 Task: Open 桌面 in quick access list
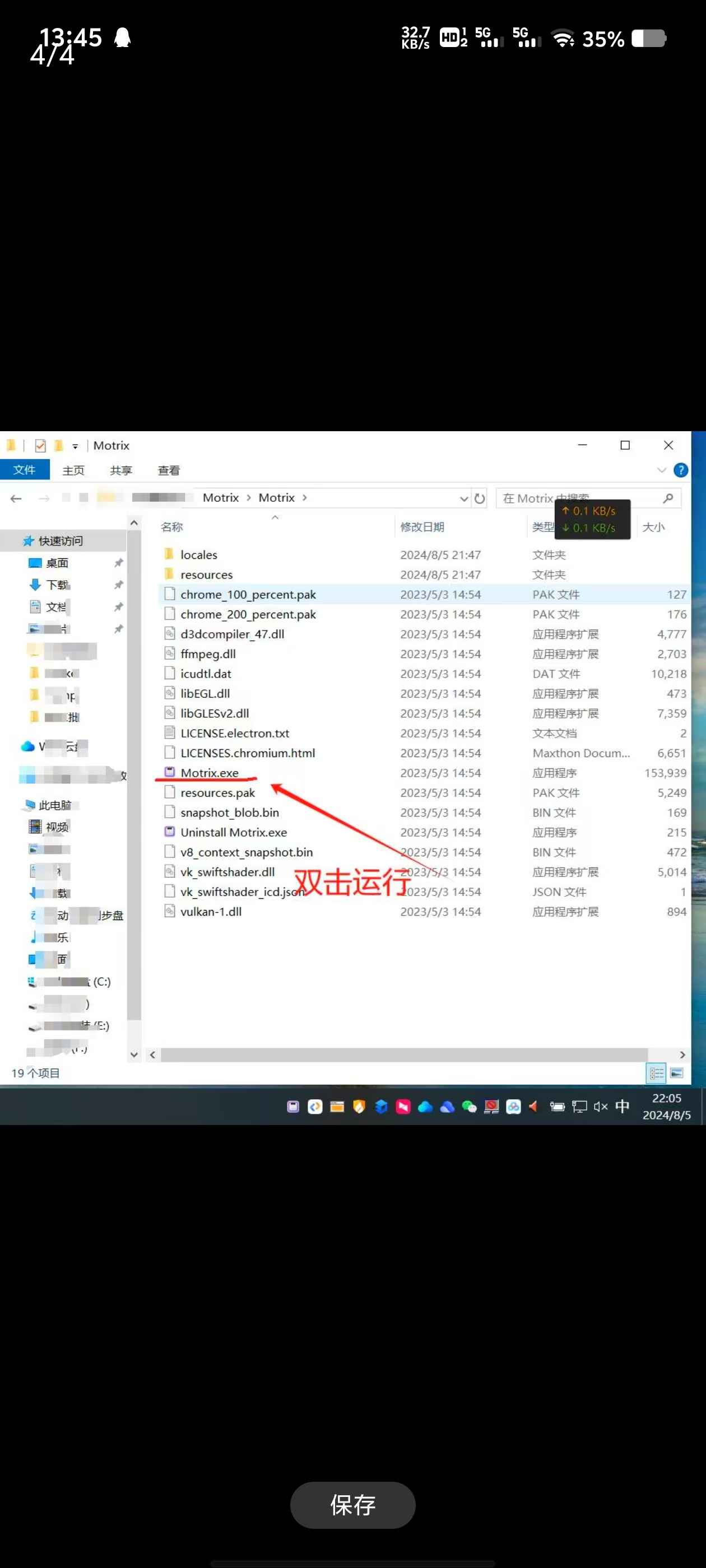57,563
